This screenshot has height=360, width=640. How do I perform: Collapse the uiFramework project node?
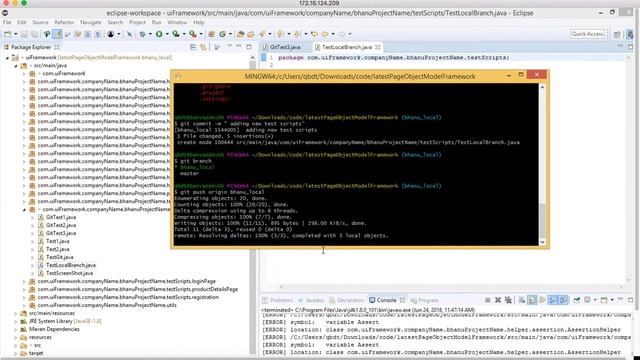click(7, 58)
